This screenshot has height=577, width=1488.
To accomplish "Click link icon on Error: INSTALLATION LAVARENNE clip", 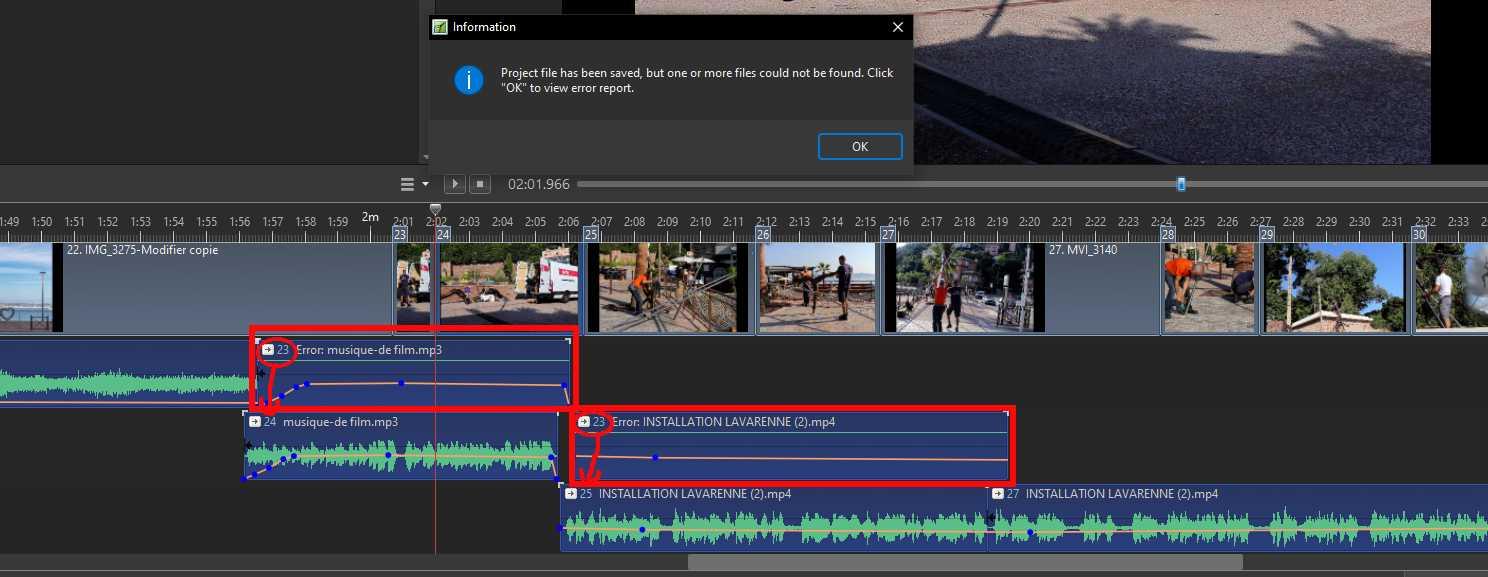I will 584,422.
